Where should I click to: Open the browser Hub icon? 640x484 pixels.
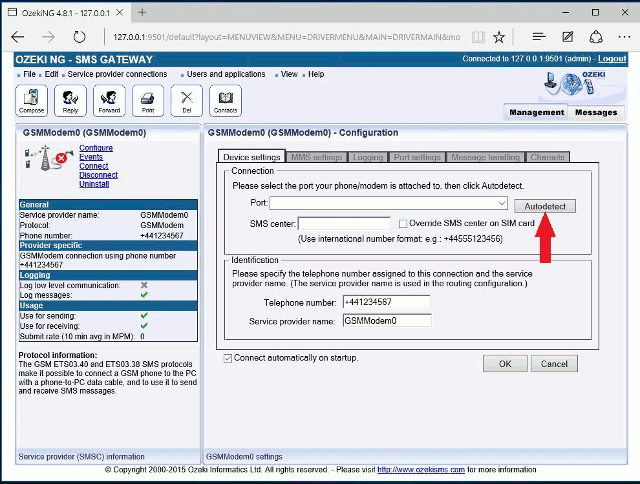coord(539,37)
